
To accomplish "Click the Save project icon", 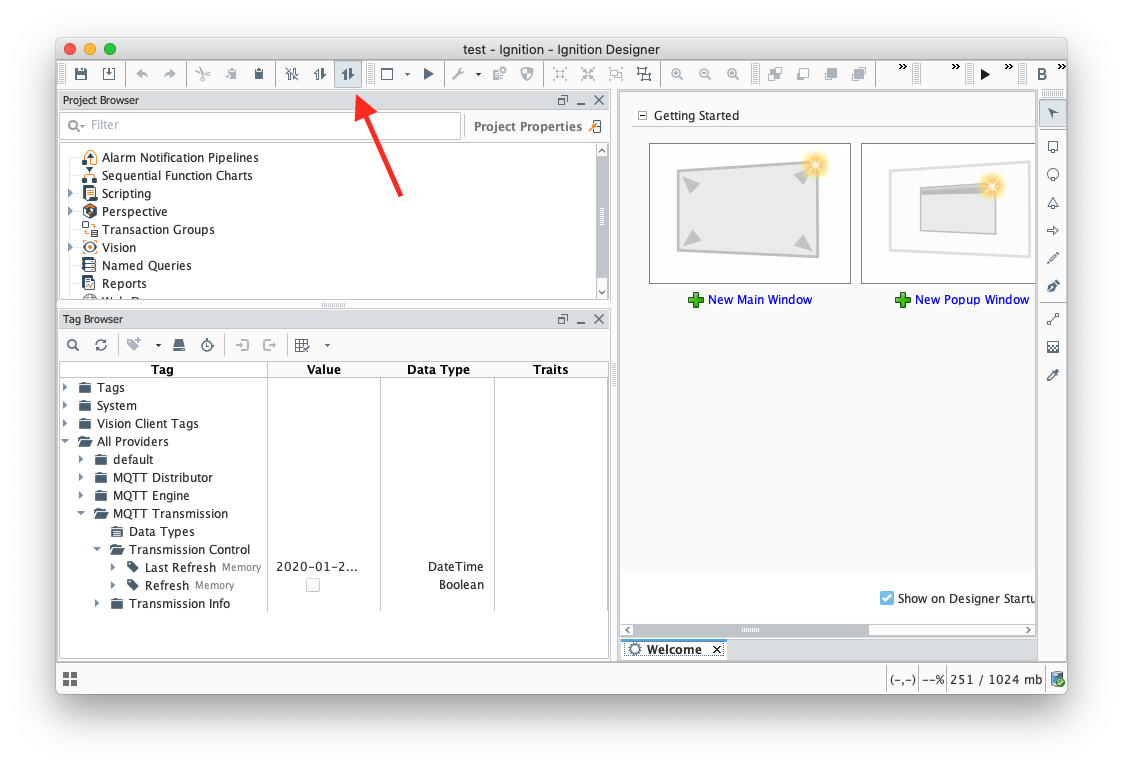I will pos(81,74).
